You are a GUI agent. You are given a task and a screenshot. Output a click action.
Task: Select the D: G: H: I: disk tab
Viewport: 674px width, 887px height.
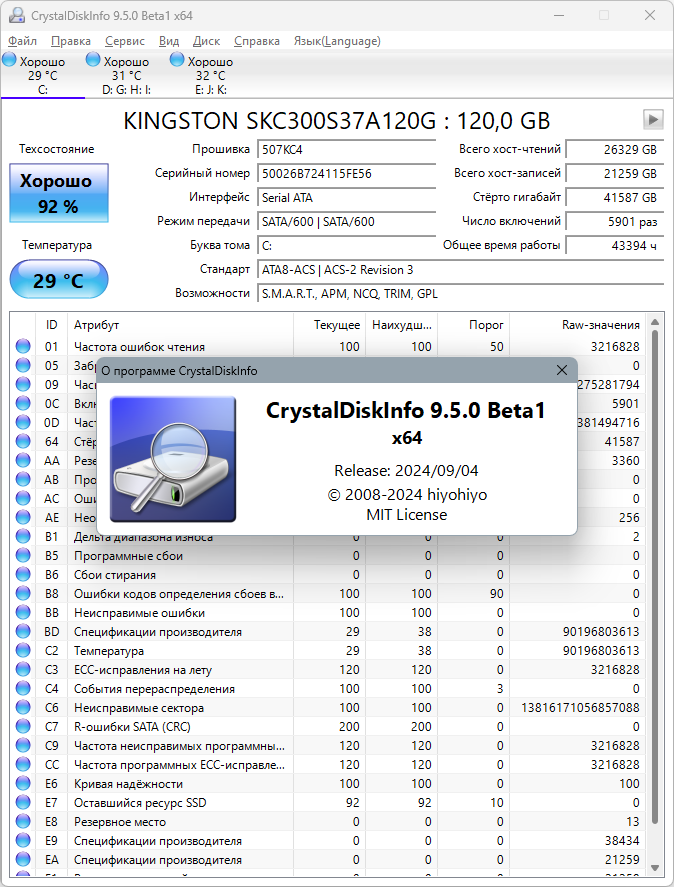click(127, 75)
